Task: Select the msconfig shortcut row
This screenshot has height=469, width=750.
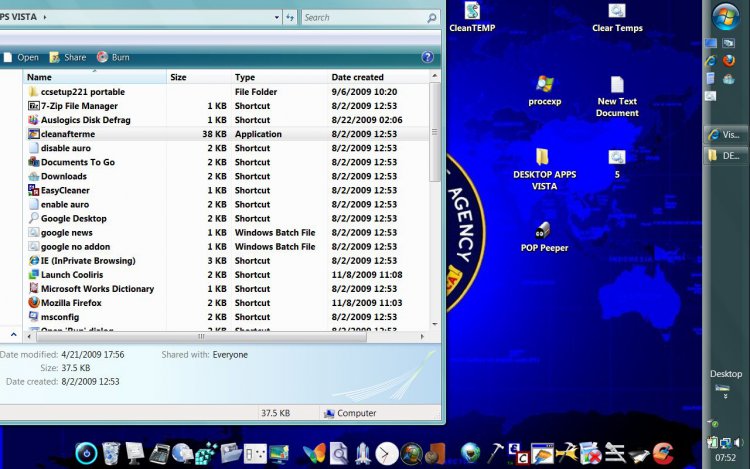Action: 226,317
